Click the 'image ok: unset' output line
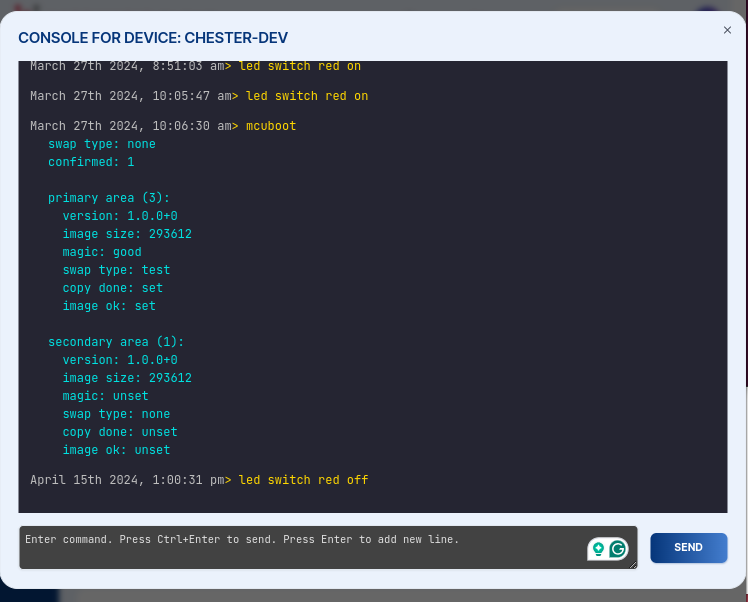748x602 pixels. [x=116, y=450]
